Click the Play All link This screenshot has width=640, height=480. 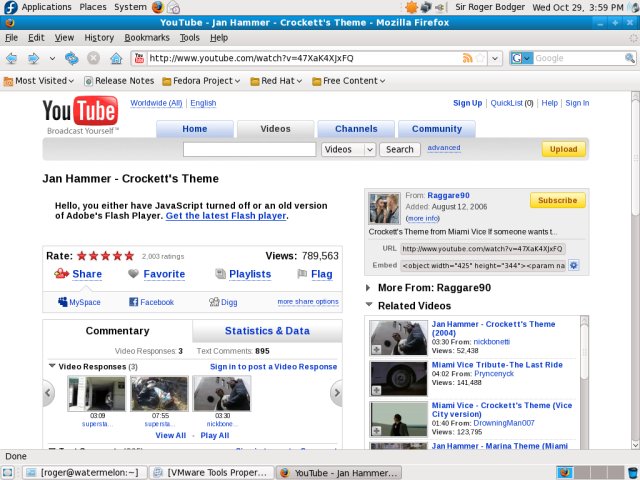coord(215,436)
